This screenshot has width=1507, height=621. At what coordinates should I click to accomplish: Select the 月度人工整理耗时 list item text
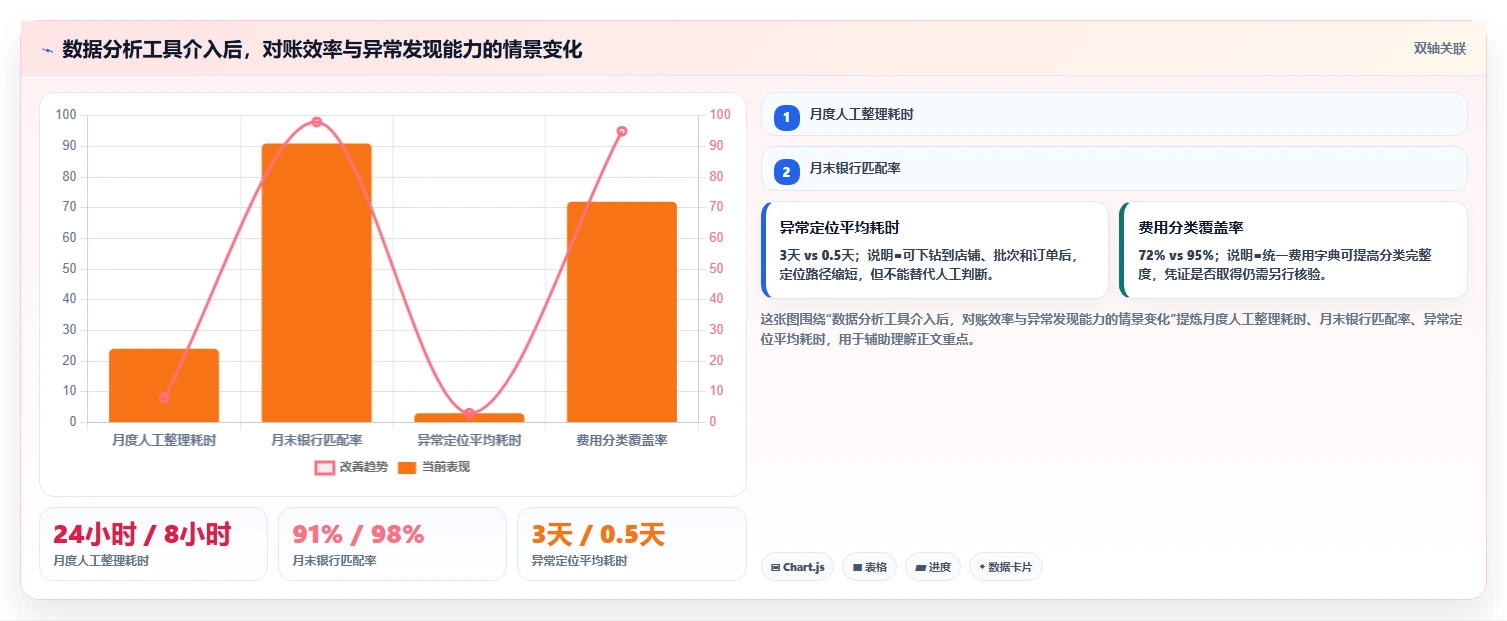point(861,114)
